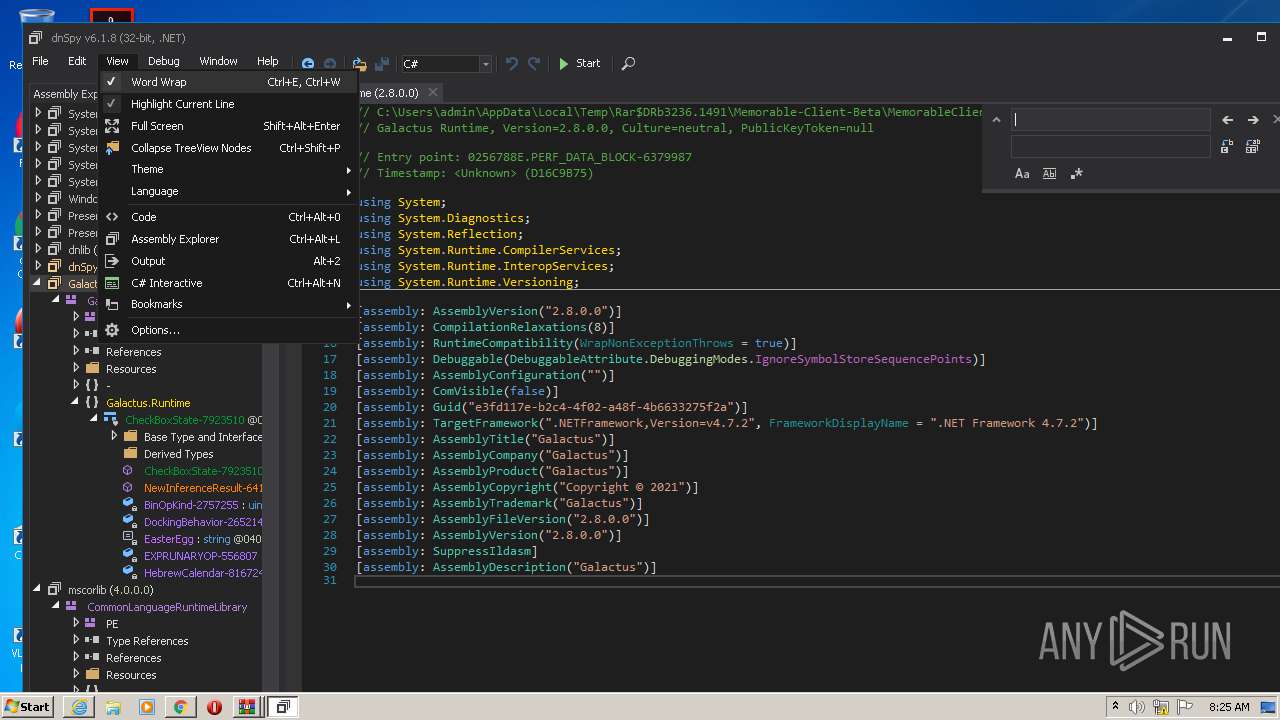Click the Output arrow icon
The width and height of the screenshot is (1280, 720).
pos(112,261)
